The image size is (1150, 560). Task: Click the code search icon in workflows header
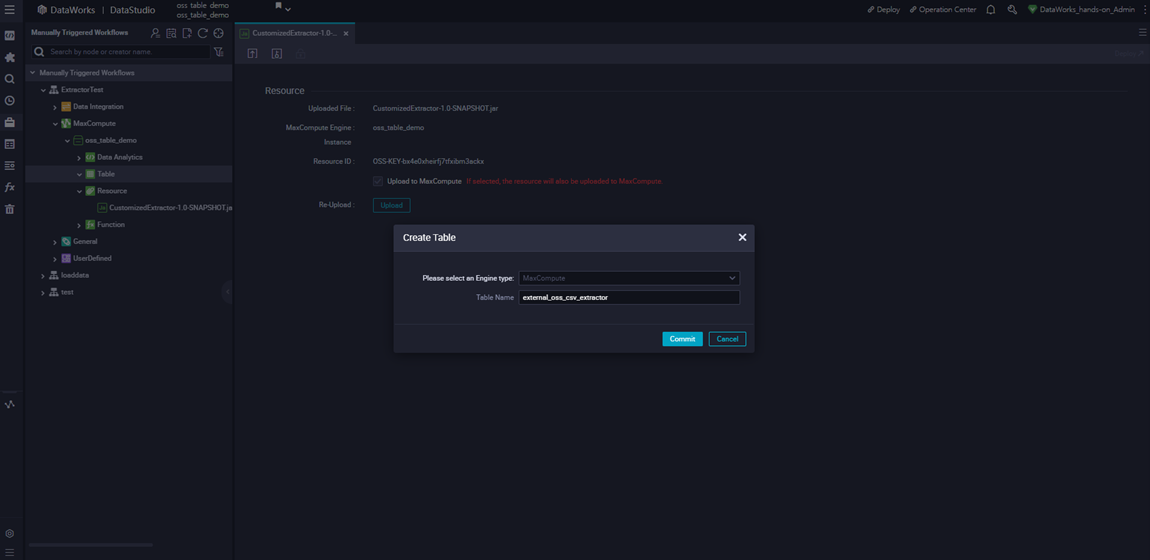[x=171, y=33]
